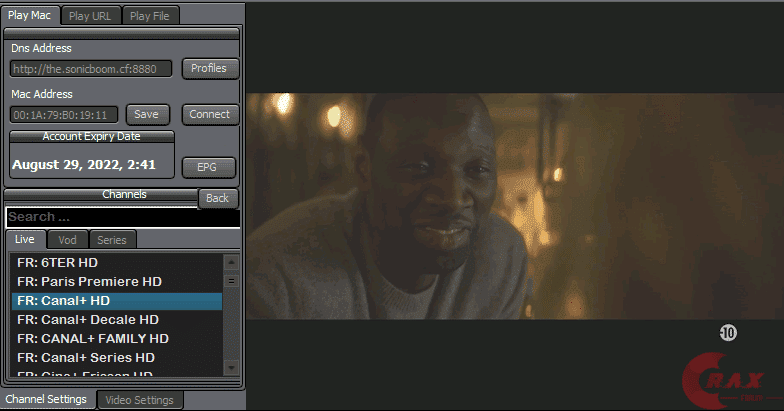Viewport: 784px width, 411px height.
Task: Save the Mac address
Action: point(147,114)
